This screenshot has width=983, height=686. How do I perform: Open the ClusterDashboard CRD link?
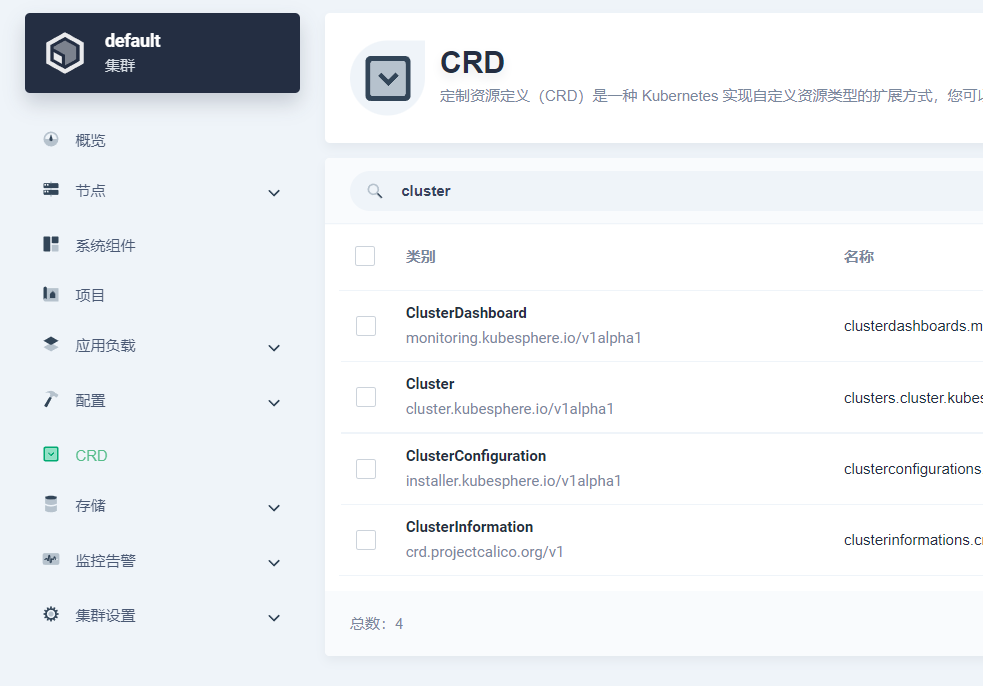tap(466, 313)
